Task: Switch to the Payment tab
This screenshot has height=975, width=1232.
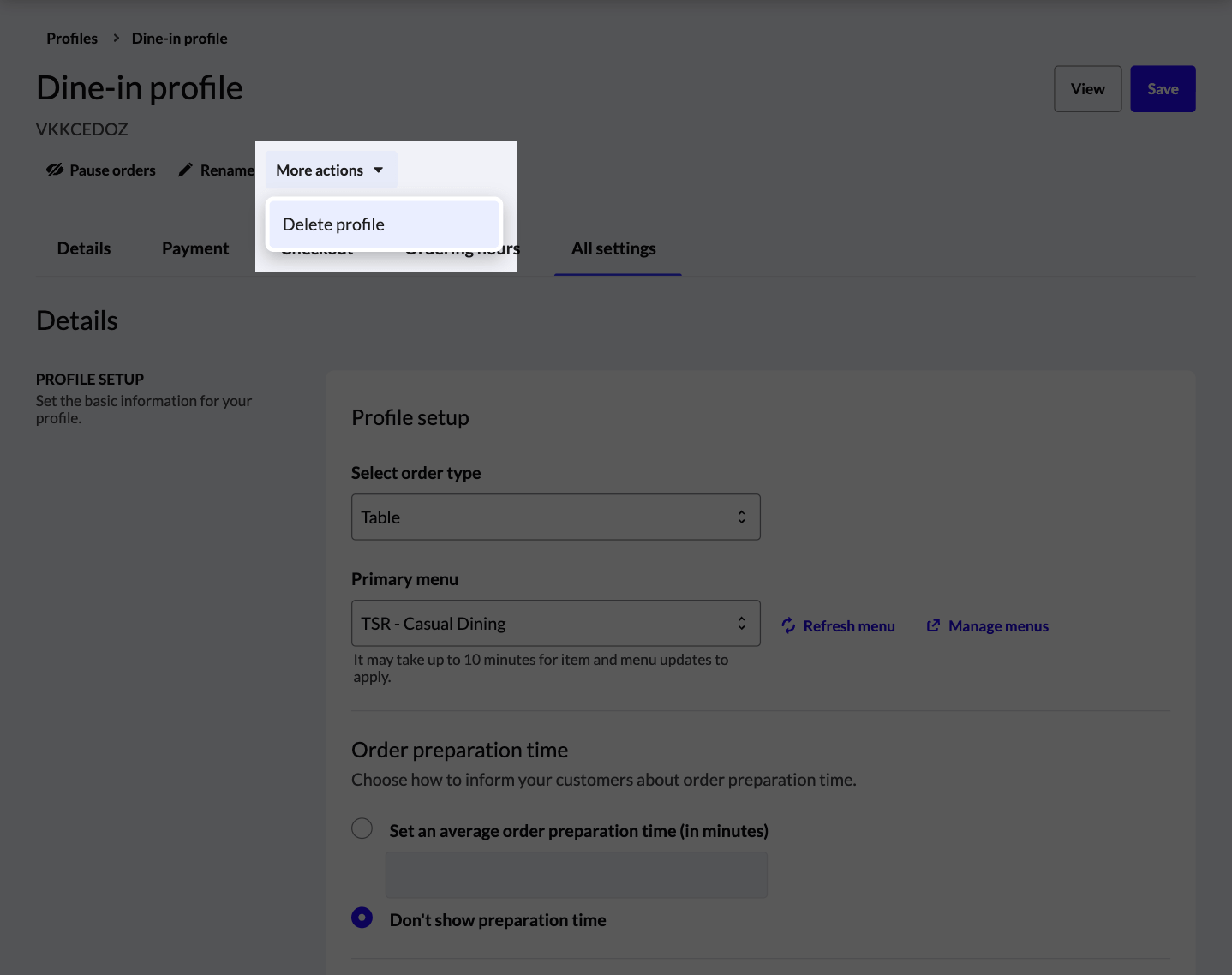Action: click(194, 248)
